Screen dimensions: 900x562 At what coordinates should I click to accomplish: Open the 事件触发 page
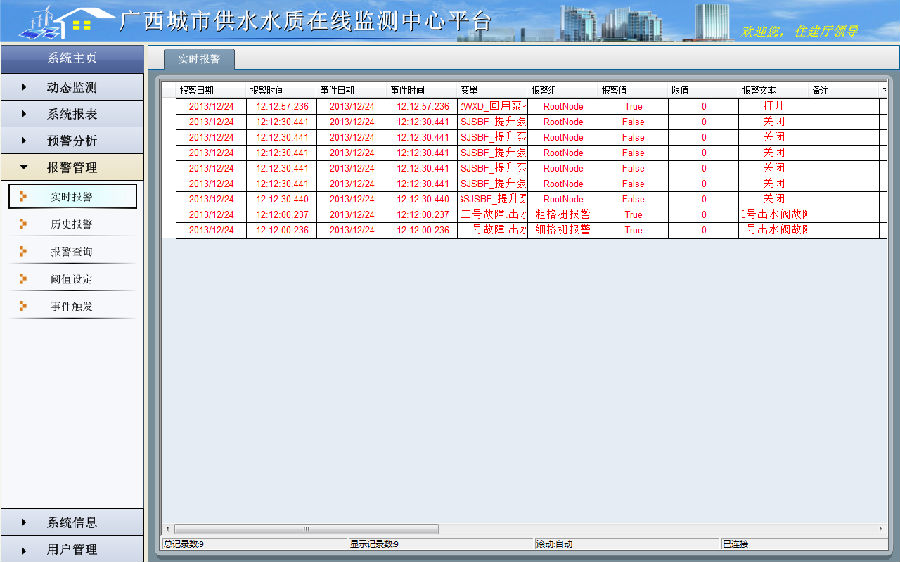coord(71,306)
